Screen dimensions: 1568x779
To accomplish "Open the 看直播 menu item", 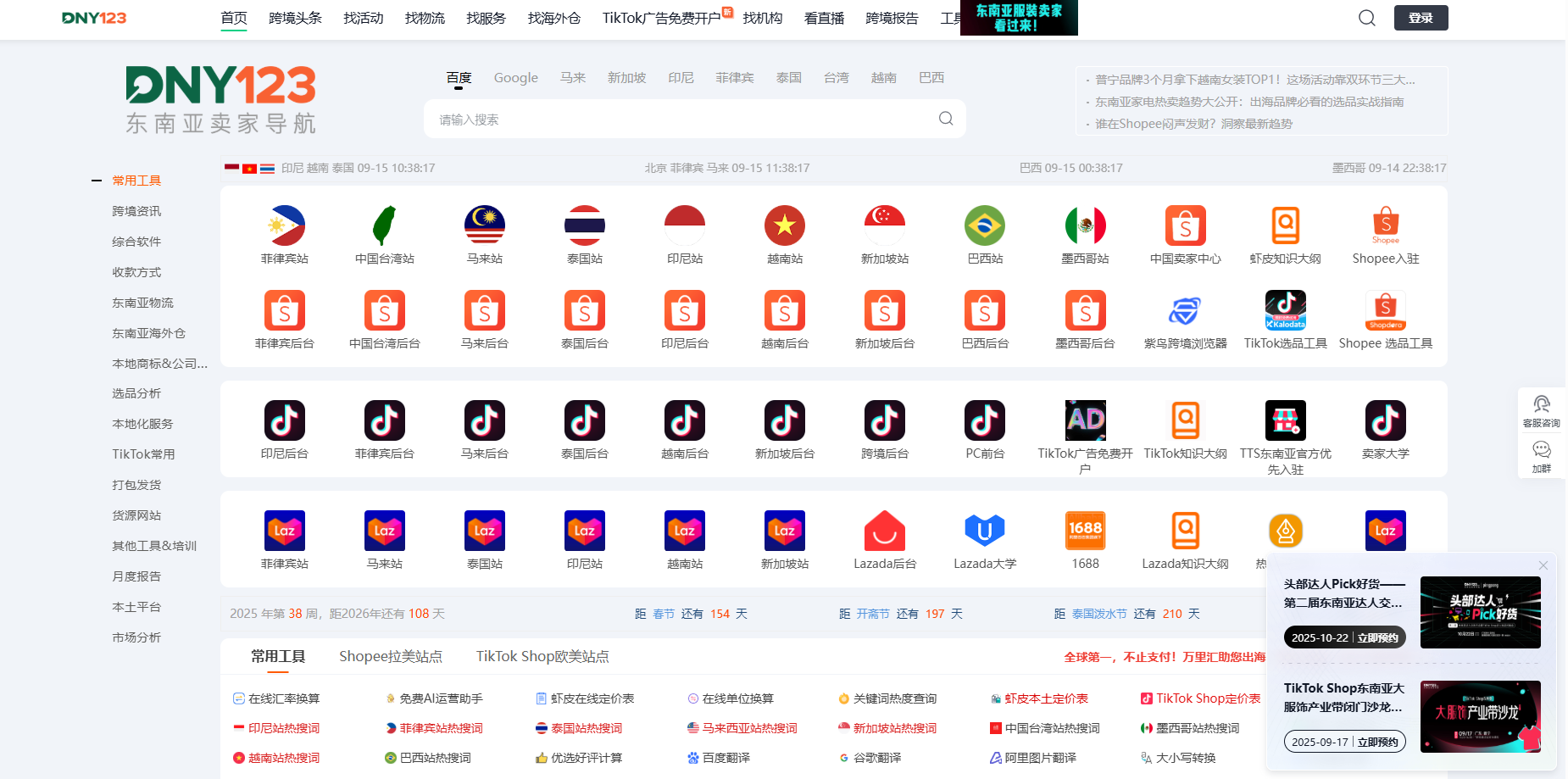I will (x=824, y=18).
